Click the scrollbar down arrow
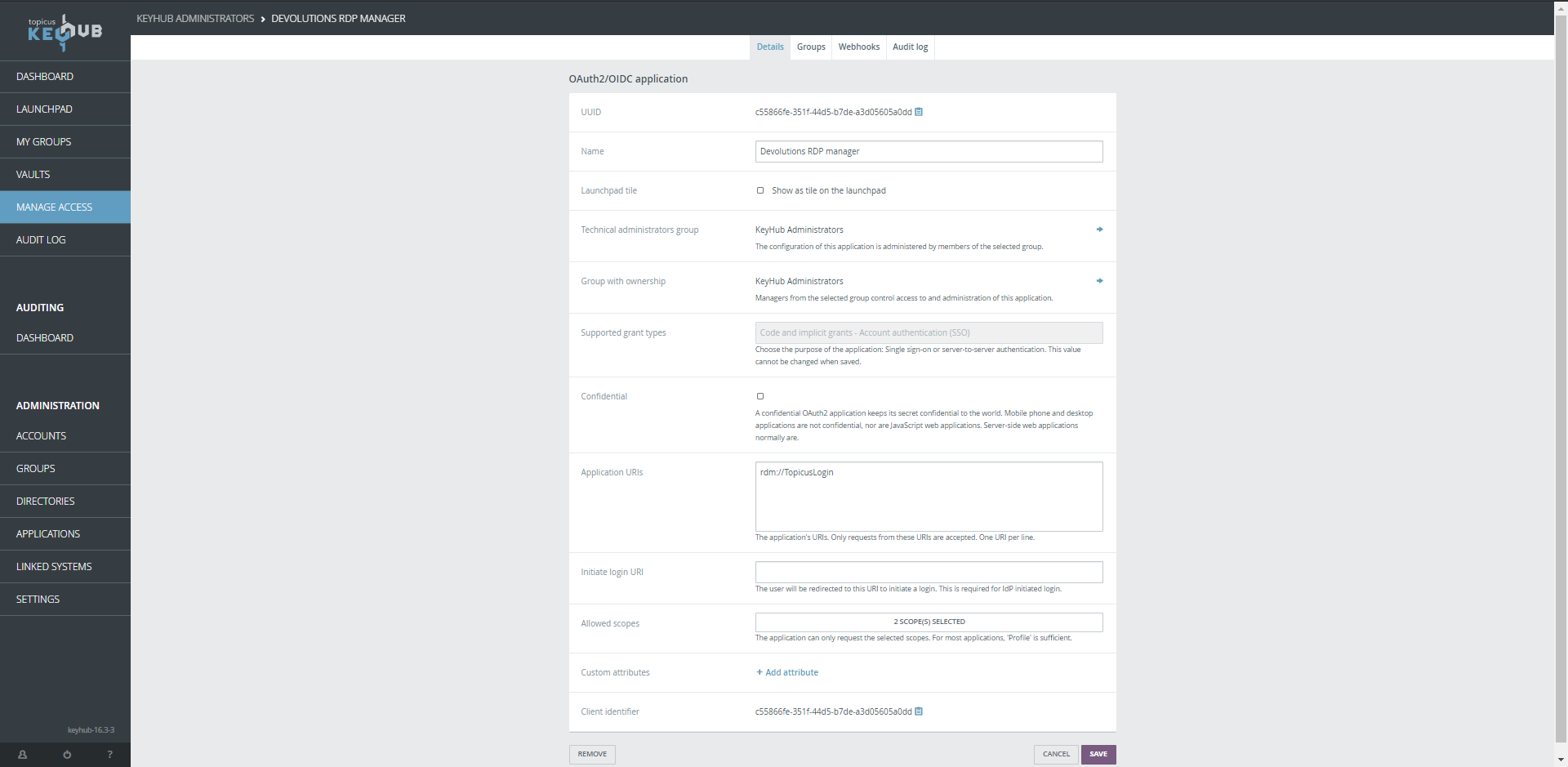The width and height of the screenshot is (1568, 767). pyautogui.click(x=1561, y=760)
